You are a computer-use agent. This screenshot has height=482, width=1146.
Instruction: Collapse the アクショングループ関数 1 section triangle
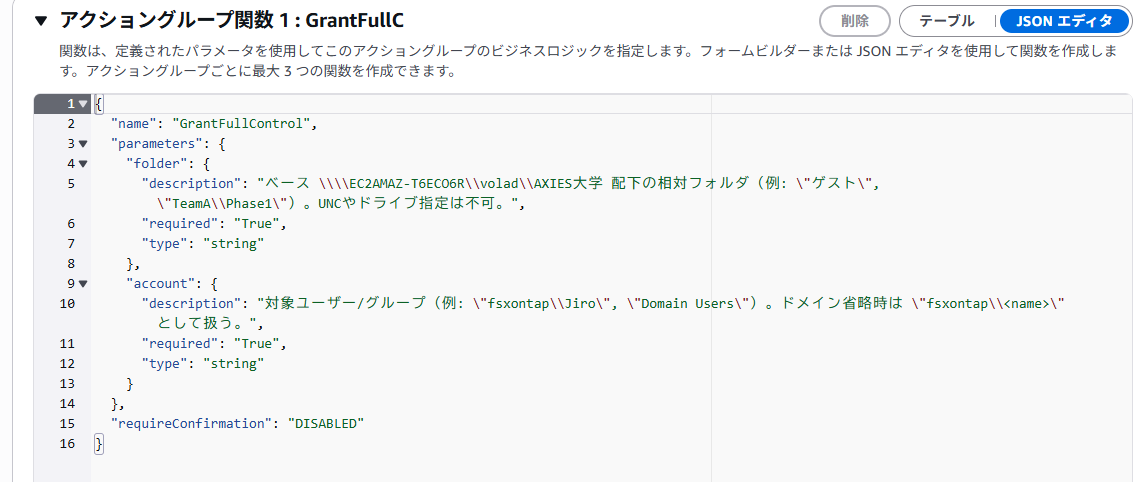[x=41, y=20]
